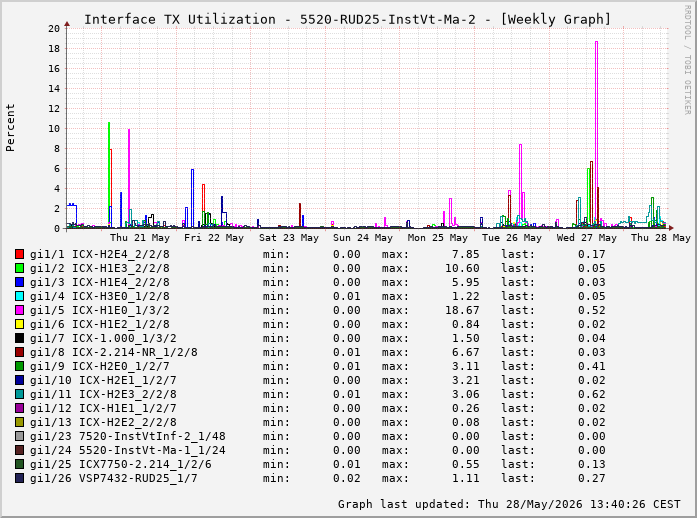Click the magenta gi1/5 legend swatch
Viewport: 697px width, 518px height.
coord(19,310)
